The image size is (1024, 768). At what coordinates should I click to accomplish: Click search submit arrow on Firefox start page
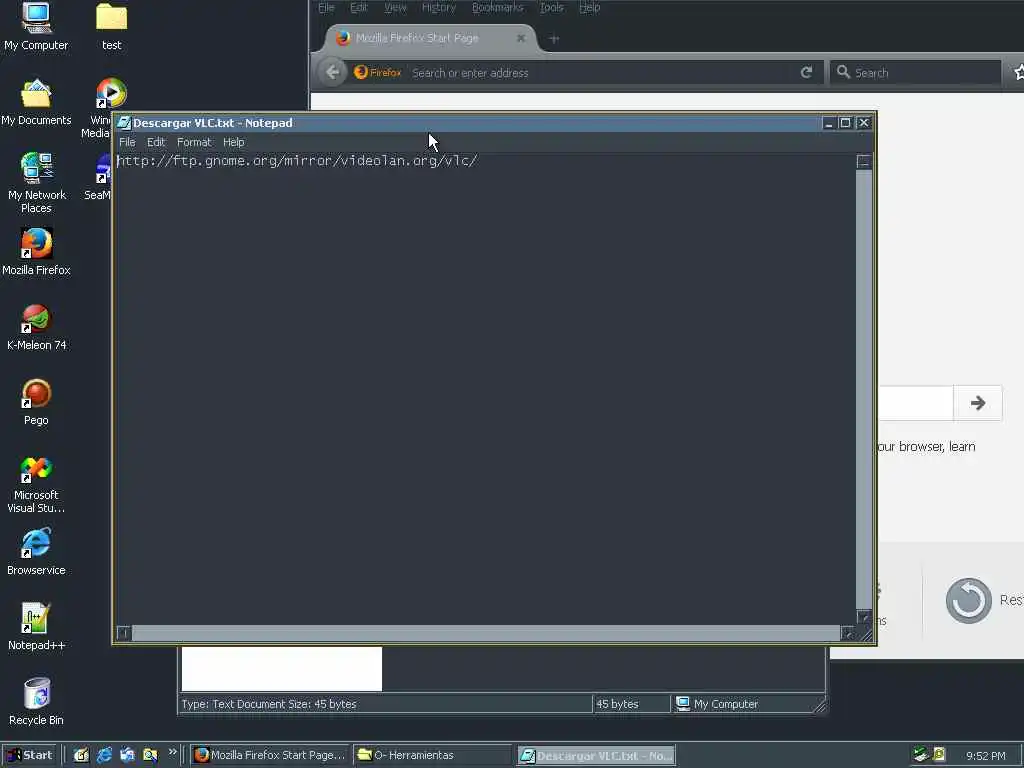978,403
